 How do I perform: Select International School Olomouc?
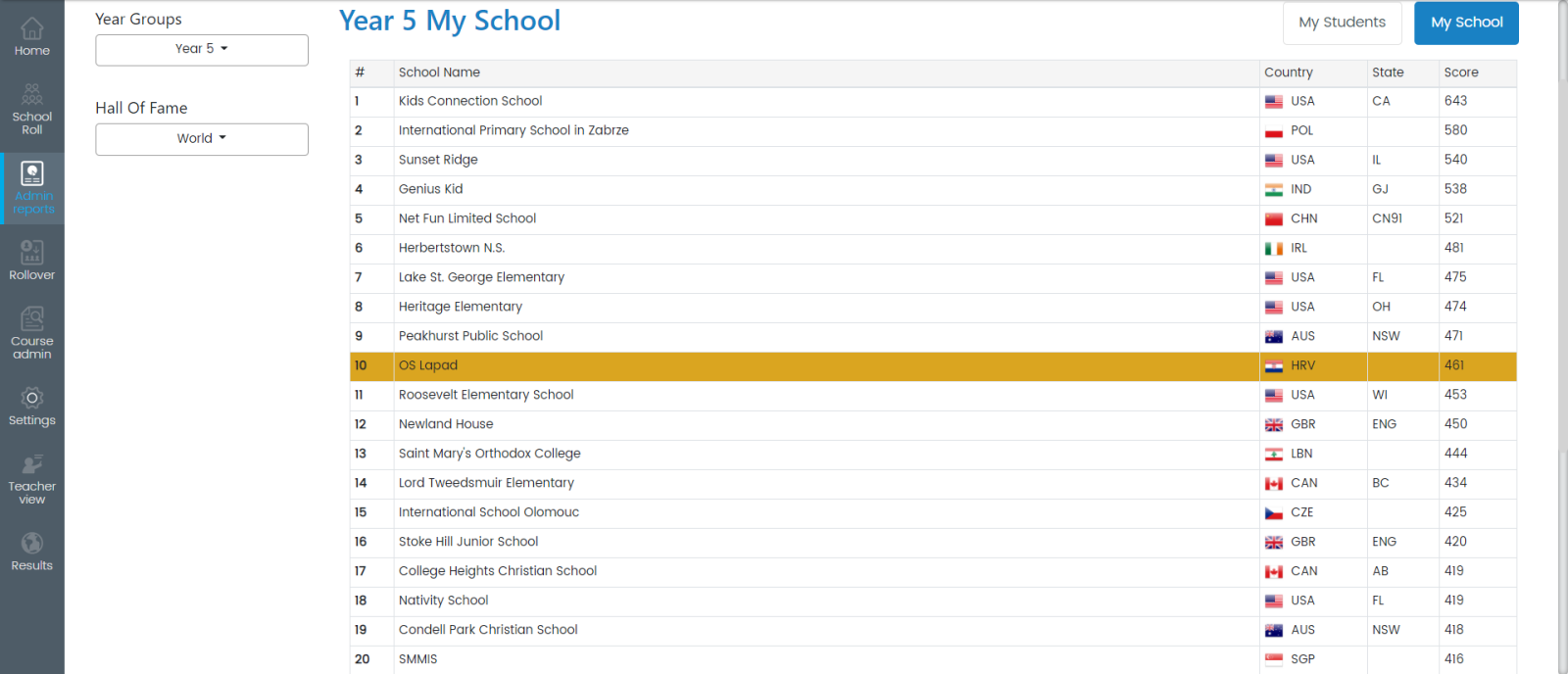[x=489, y=512]
